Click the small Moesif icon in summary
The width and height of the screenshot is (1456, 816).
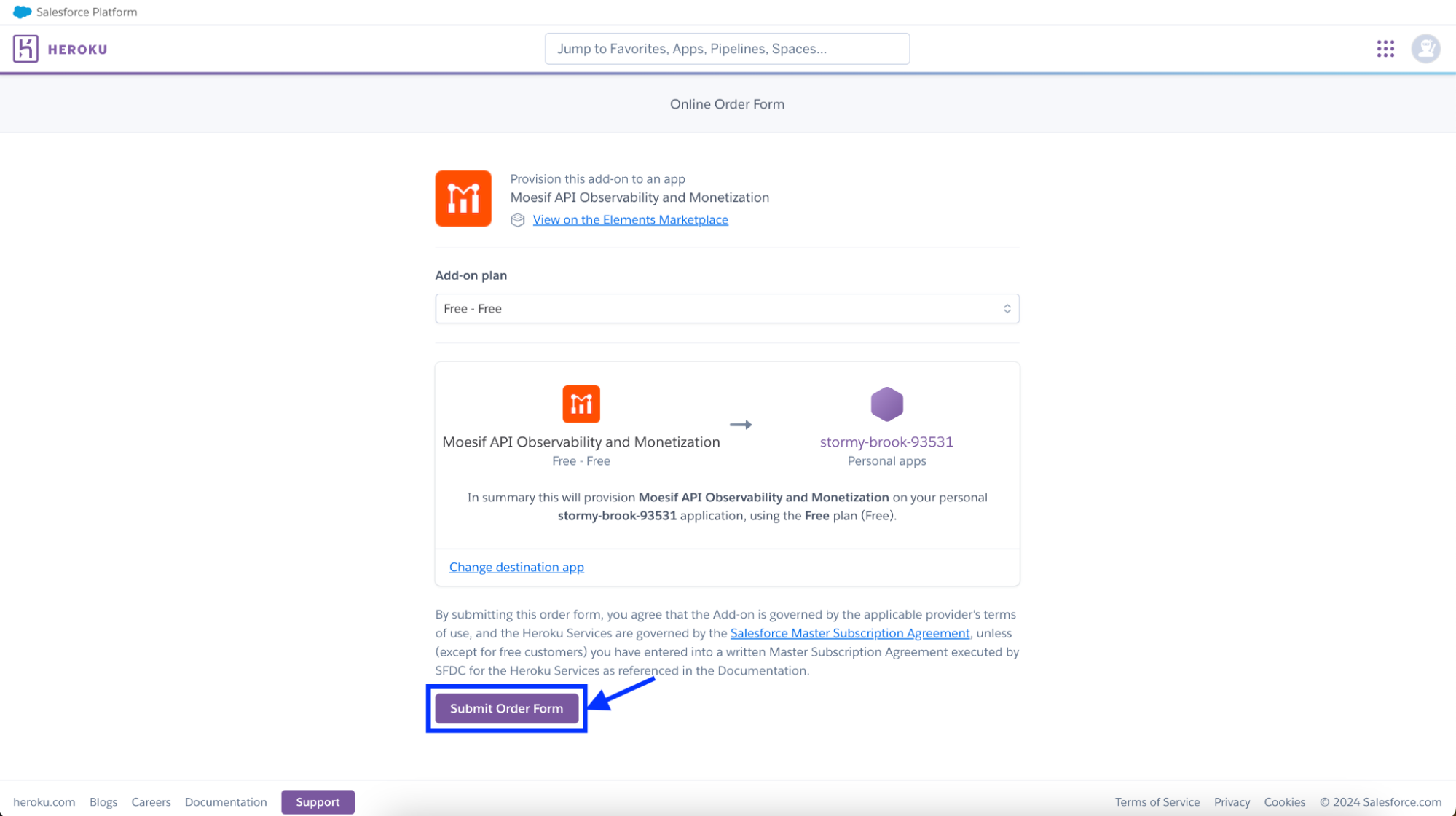(581, 404)
